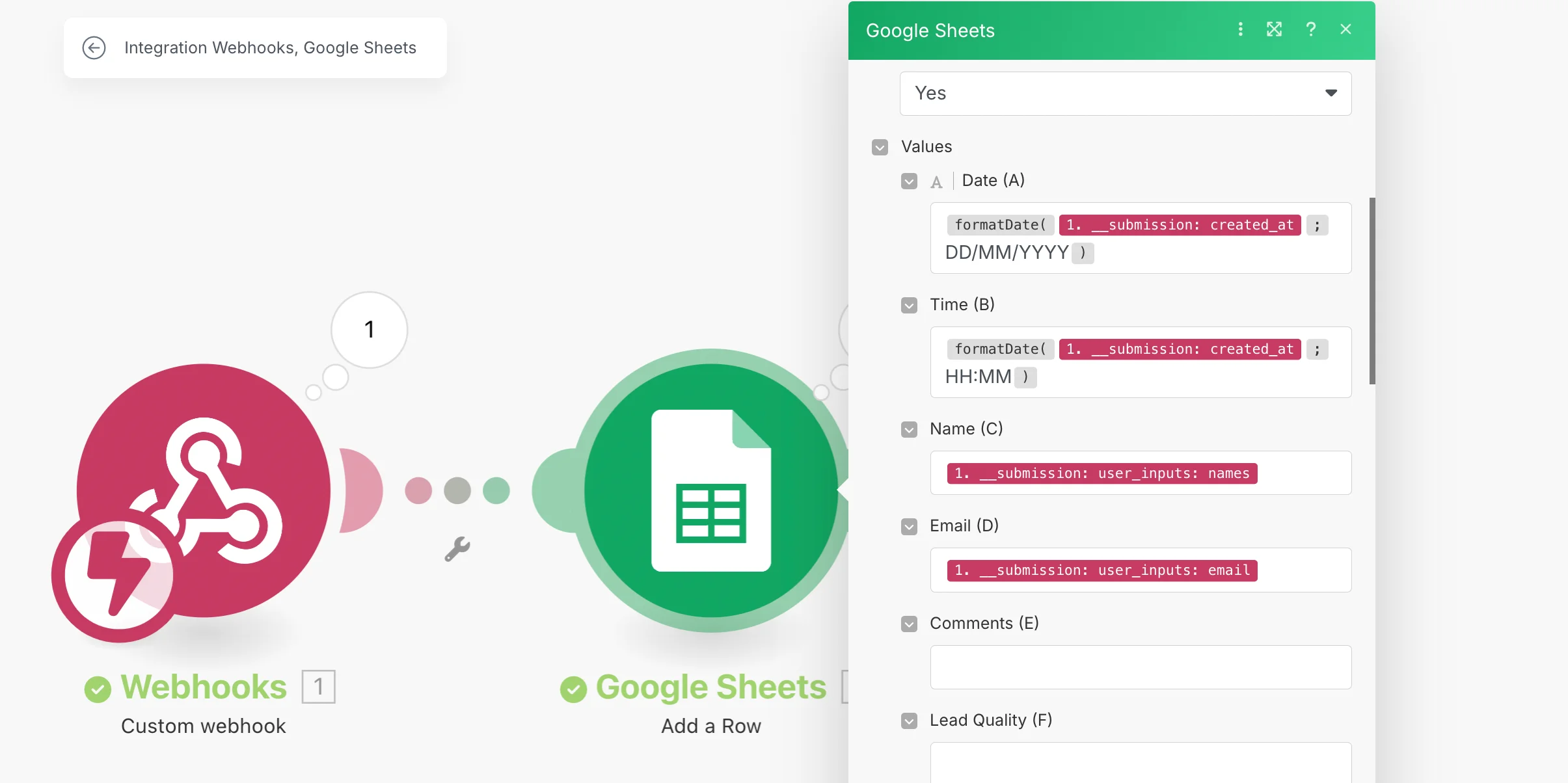Open the Google Sheets help question mark
Screen dimensions: 1568x783
1311,29
